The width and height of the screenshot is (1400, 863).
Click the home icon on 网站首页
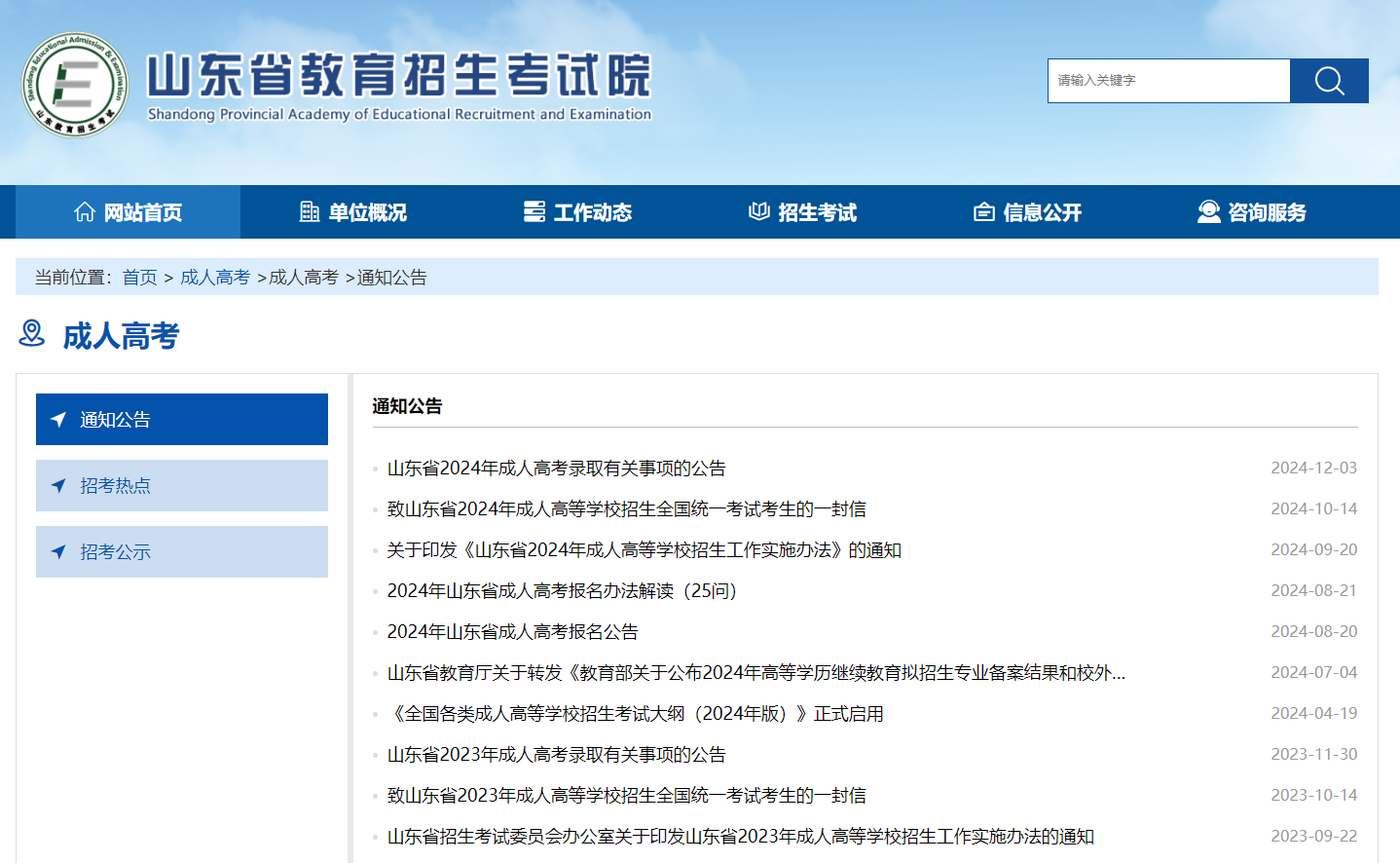pos(83,211)
